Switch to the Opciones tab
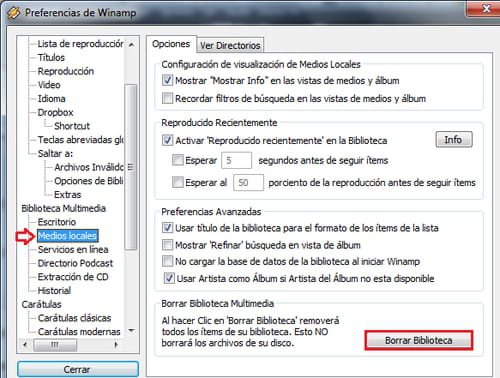 coord(171,44)
